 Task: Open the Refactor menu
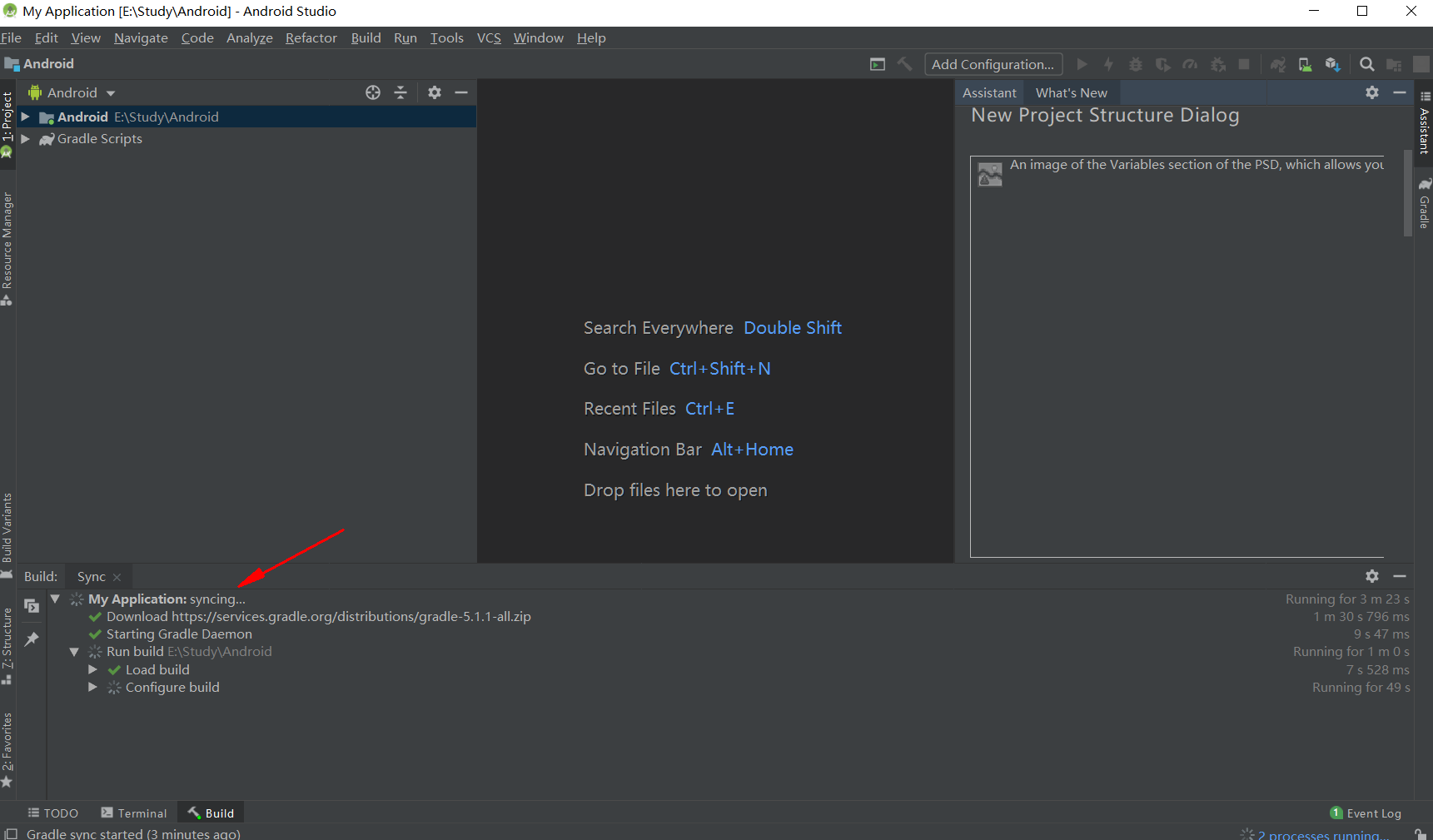pyautogui.click(x=311, y=38)
